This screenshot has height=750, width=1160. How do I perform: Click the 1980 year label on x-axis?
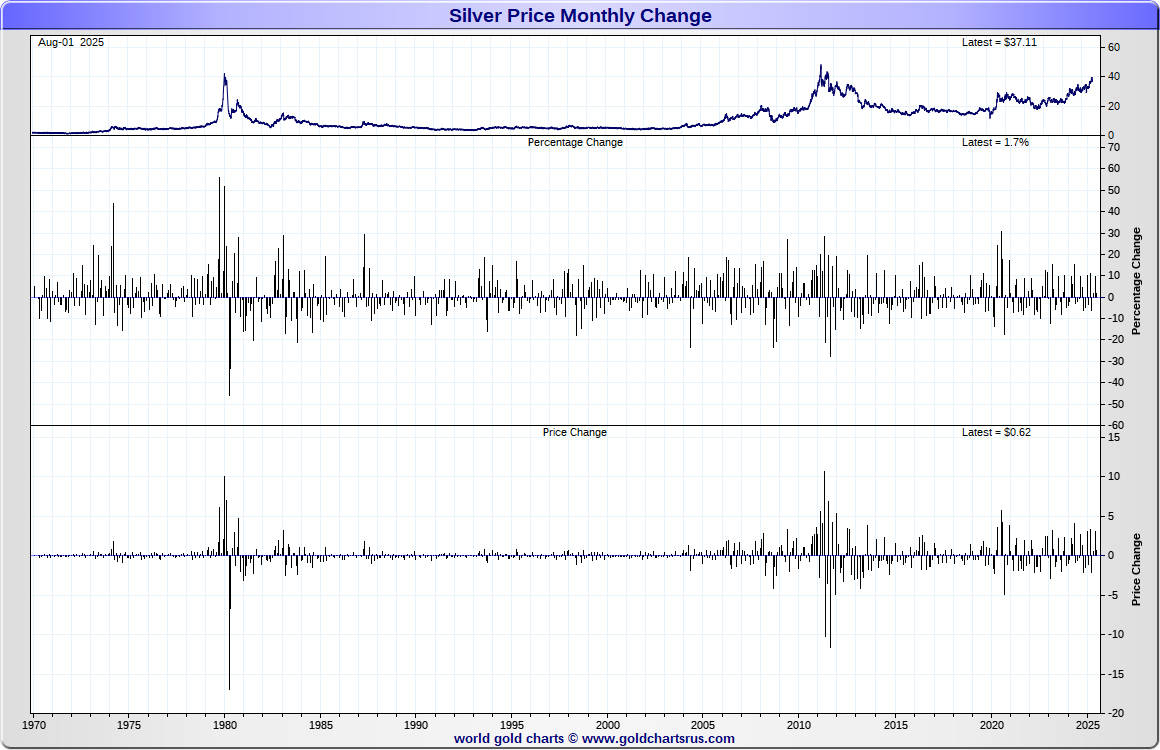pyautogui.click(x=225, y=724)
